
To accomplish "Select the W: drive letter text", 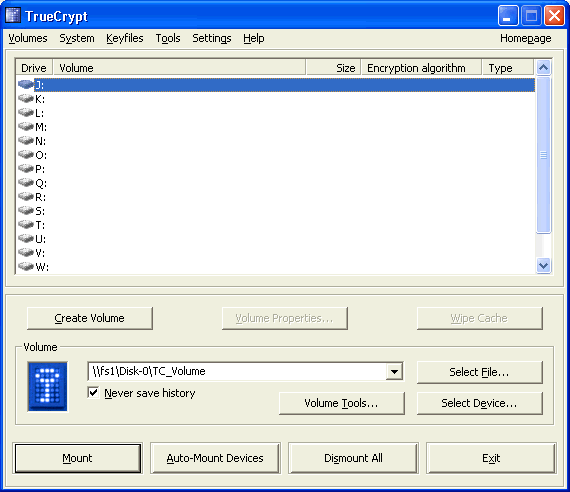I will 42,267.
